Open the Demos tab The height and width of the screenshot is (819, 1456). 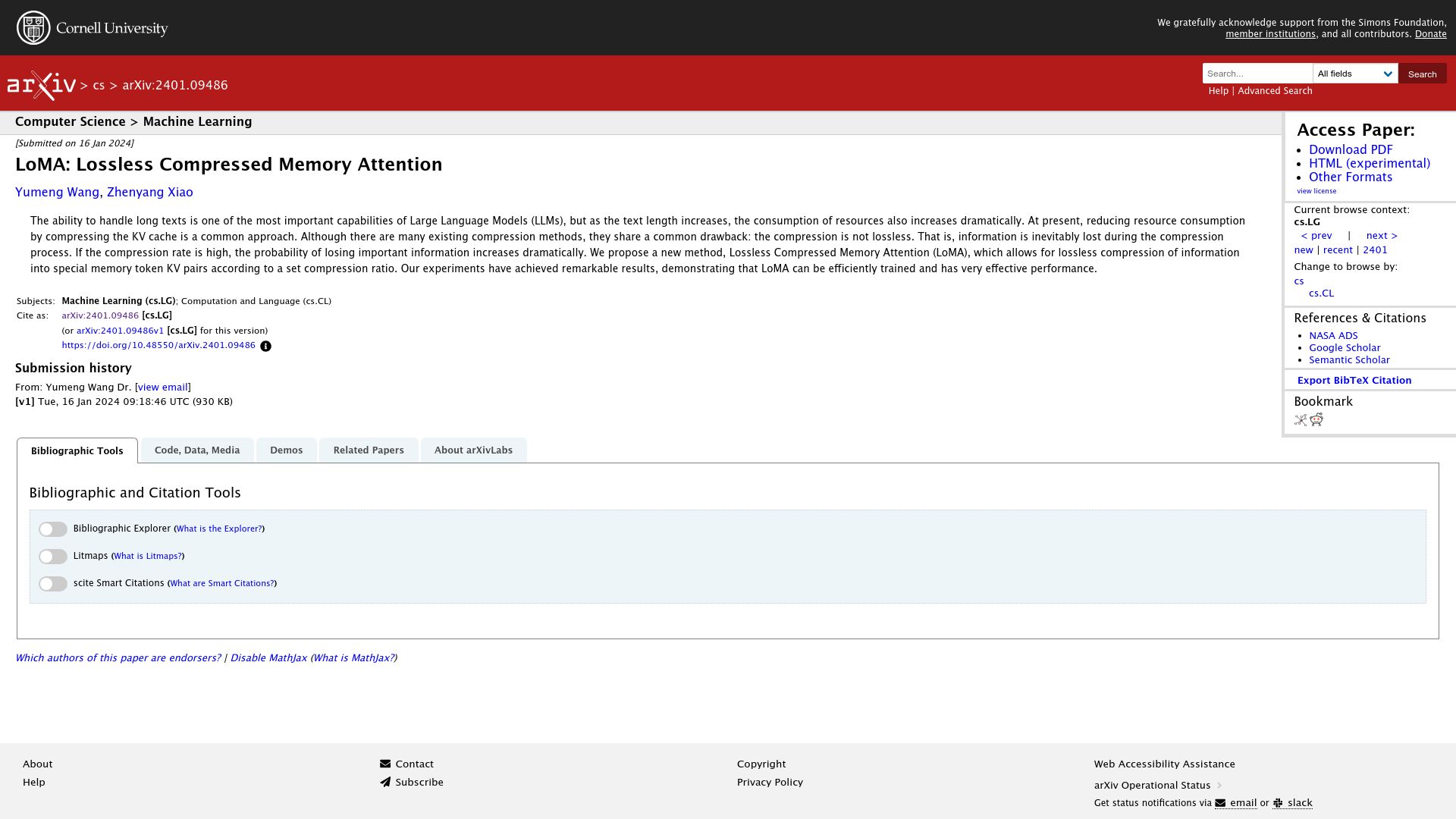pyautogui.click(x=287, y=450)
